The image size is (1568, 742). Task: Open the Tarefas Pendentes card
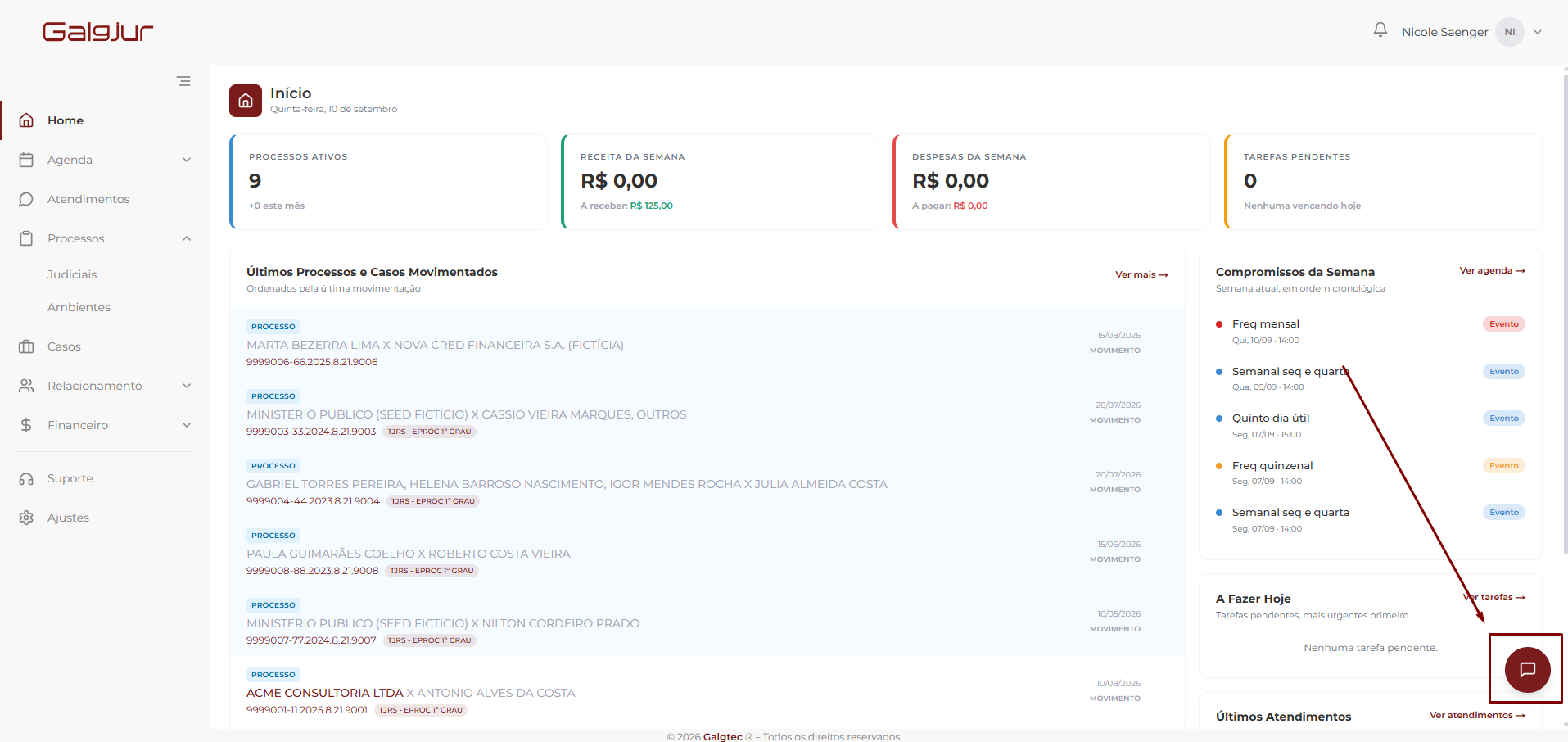pos(1383,182)
